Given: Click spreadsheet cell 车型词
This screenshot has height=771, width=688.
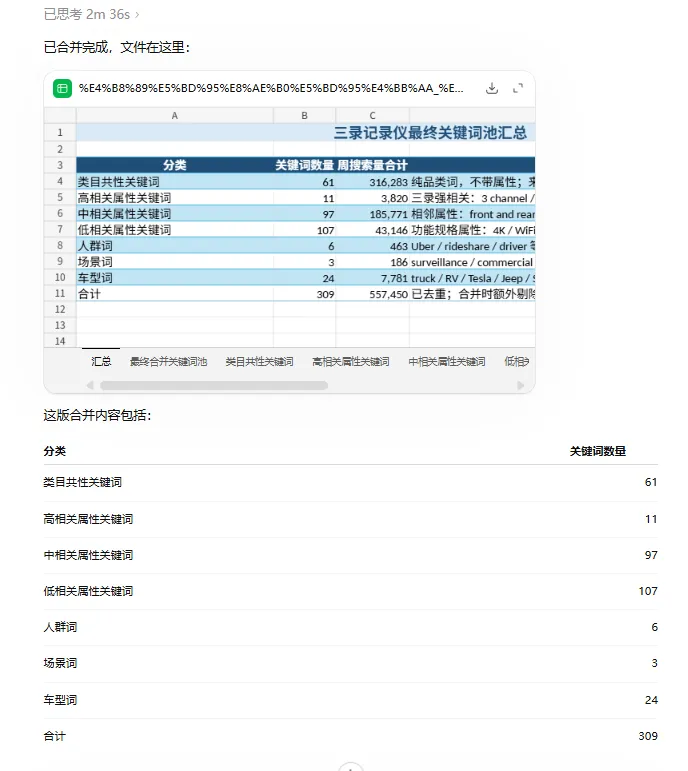Looking at the screenshot, I should point(175,278).
